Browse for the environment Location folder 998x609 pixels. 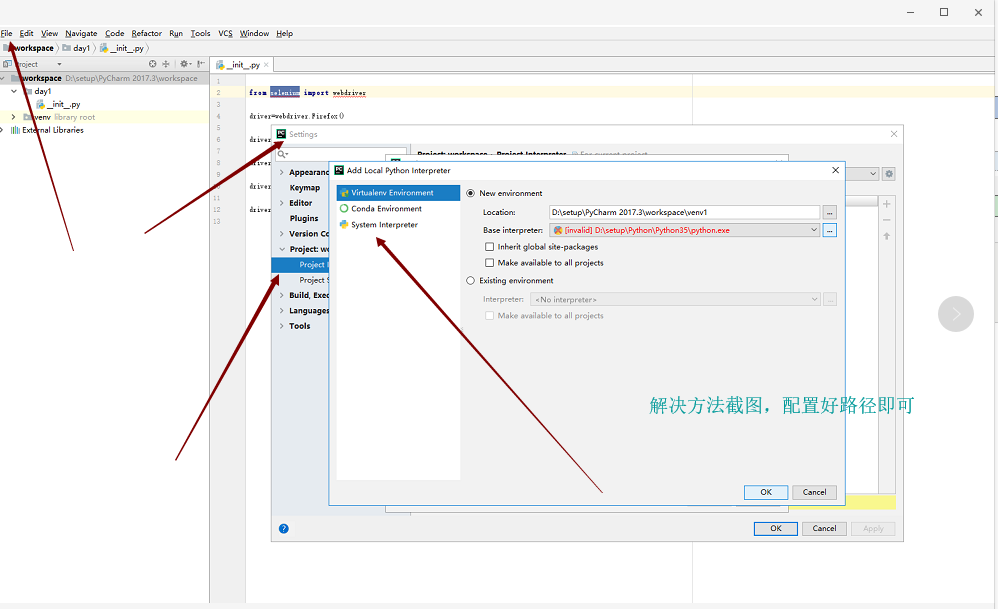[830, 212]
